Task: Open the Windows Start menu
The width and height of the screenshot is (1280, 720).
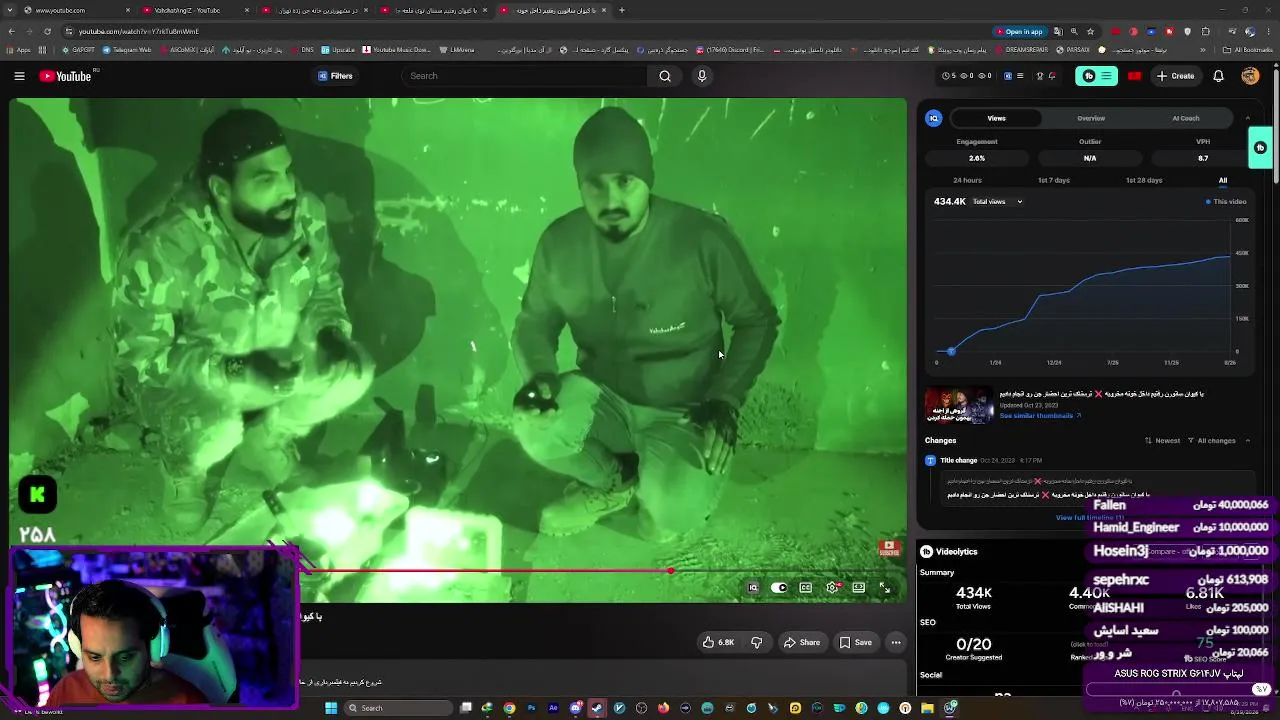Action: tap(331, 708)
